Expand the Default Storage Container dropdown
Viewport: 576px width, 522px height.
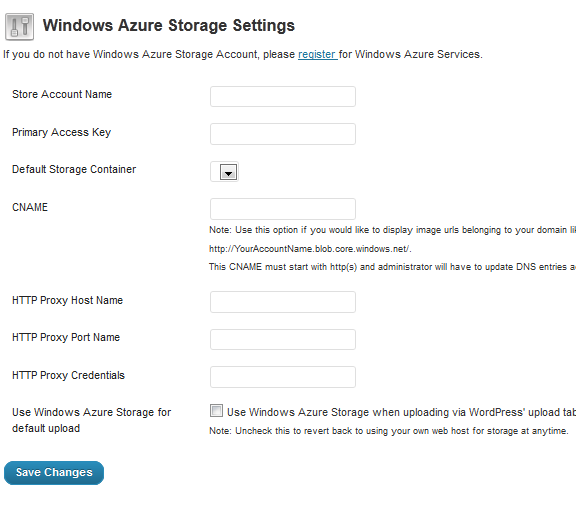224,172
